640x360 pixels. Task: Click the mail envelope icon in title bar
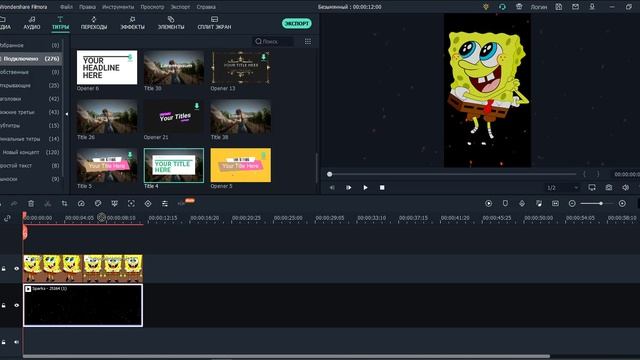[x=575, y=7]
